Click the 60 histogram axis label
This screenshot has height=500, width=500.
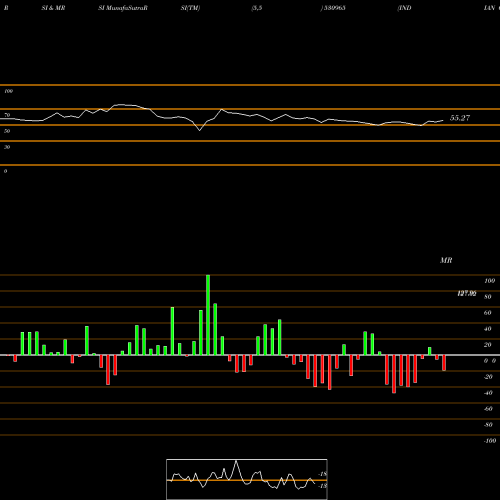pyautogui.click(x=487, y=313)
